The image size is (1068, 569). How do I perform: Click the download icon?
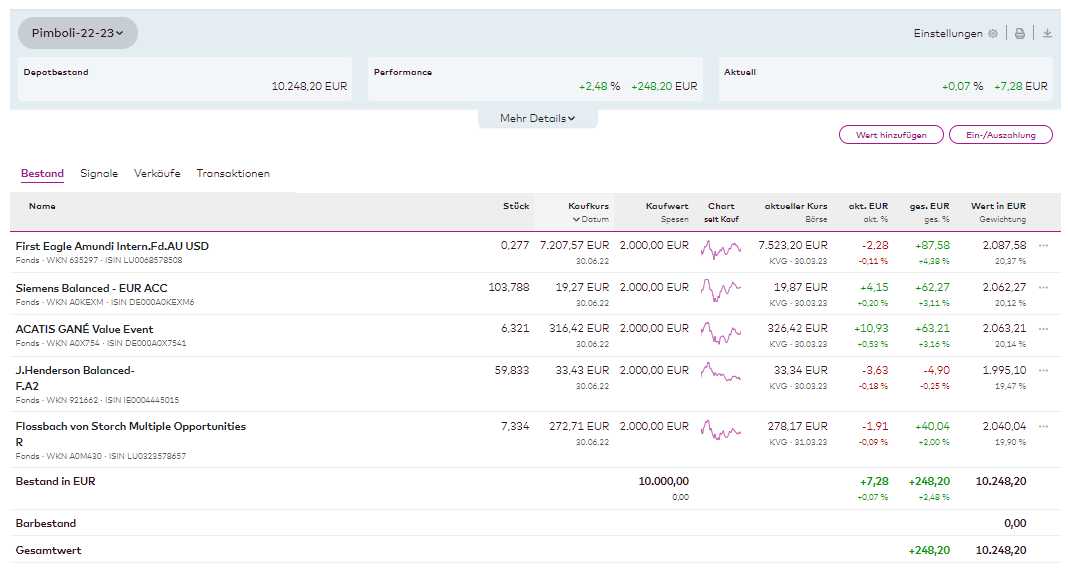pyautogui.click(x=1047, y=33)
